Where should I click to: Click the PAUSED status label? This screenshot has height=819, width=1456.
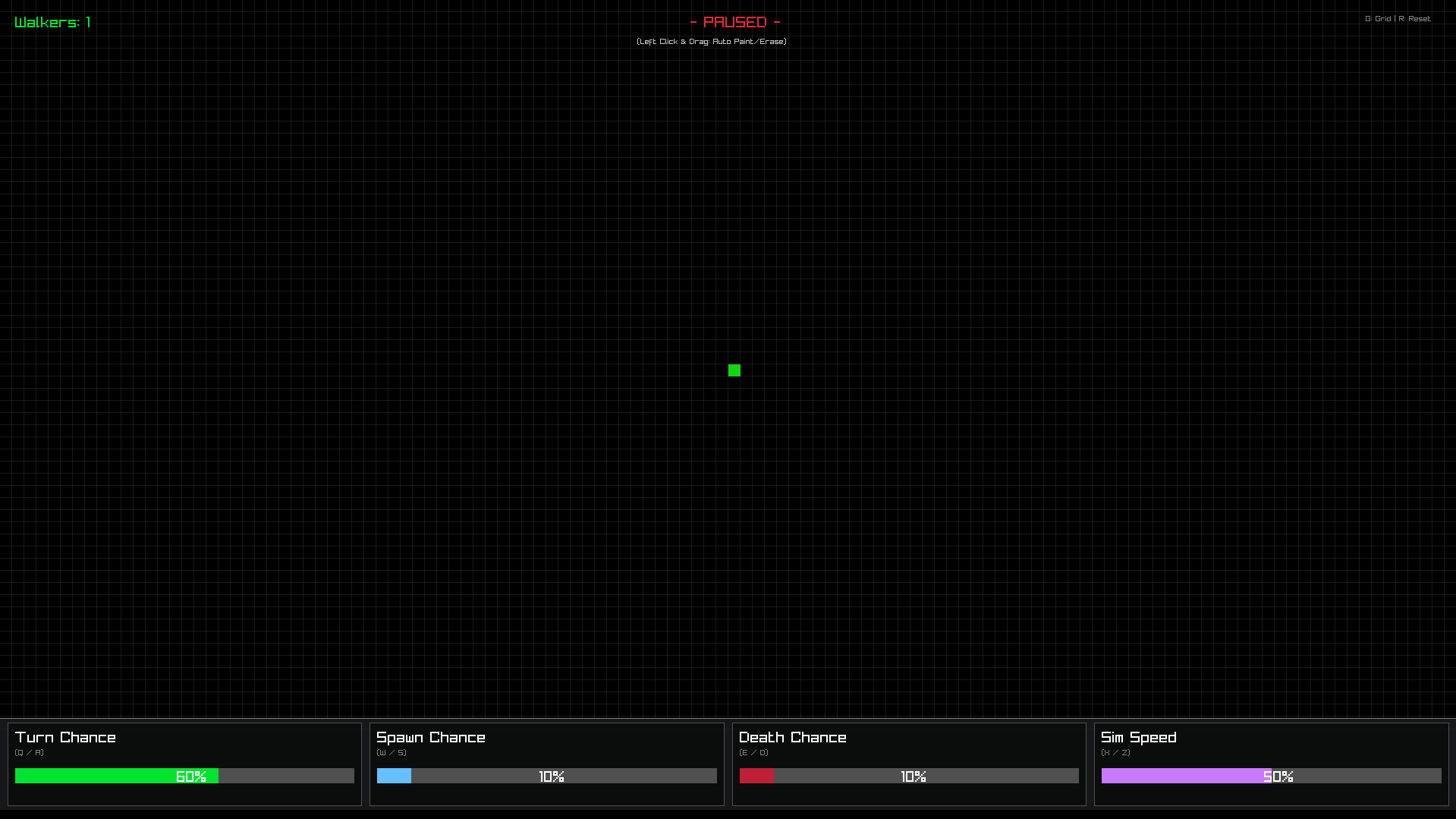[x=735, y=22]
